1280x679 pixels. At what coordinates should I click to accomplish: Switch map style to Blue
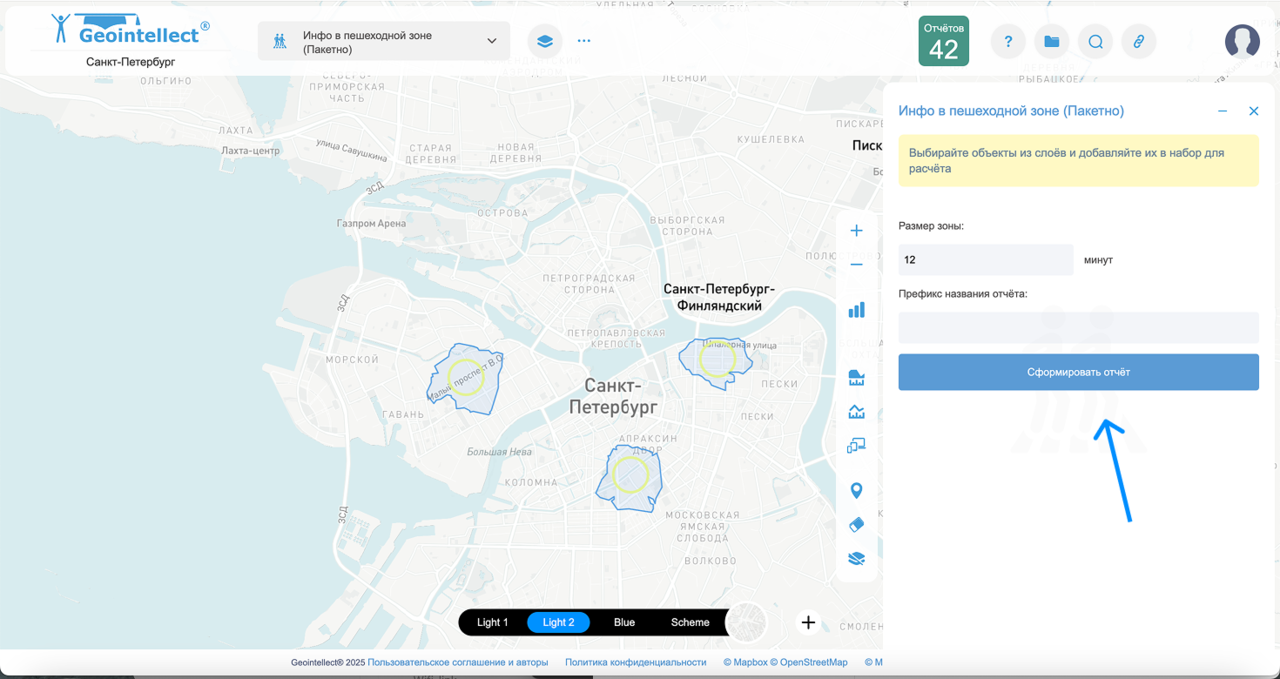coord(624,622)
